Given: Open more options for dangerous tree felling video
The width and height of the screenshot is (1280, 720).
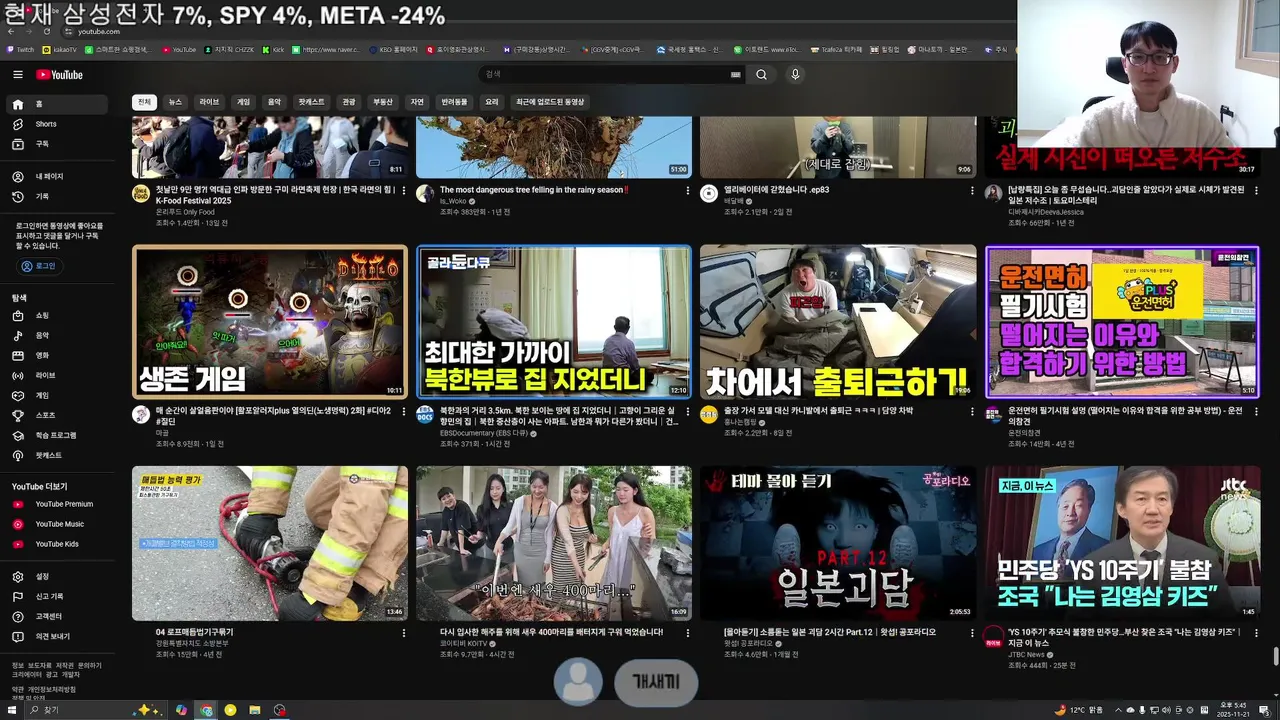Looking at the screenshot, I should [687, 190].
